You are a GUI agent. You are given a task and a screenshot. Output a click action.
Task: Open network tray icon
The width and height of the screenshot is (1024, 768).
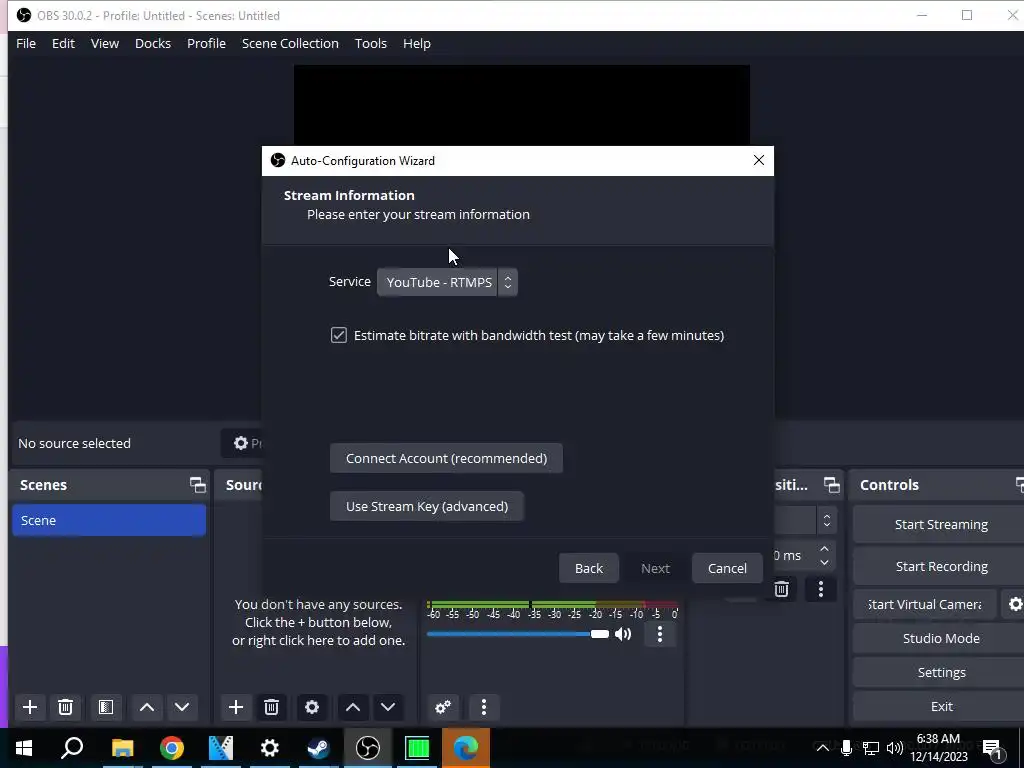tap(871, 748)
